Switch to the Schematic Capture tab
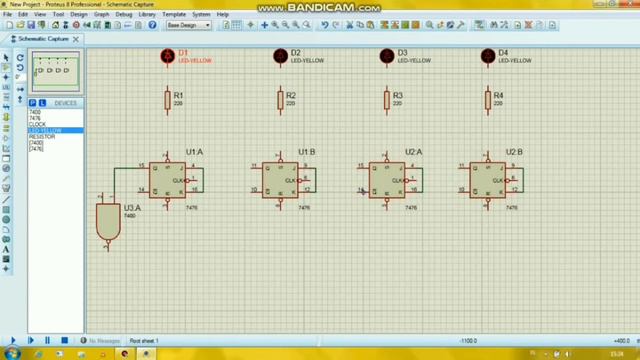 coord(43,39)
